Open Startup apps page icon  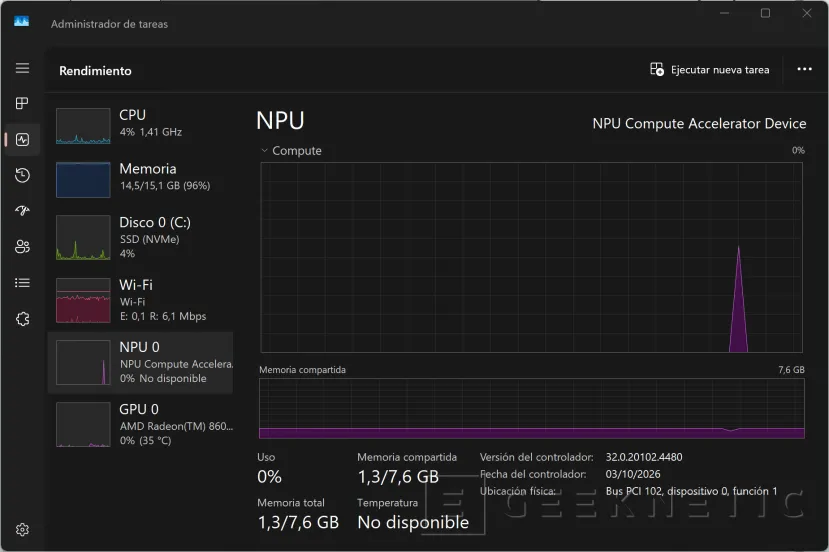pyautogui.click(x=22, y=211)
